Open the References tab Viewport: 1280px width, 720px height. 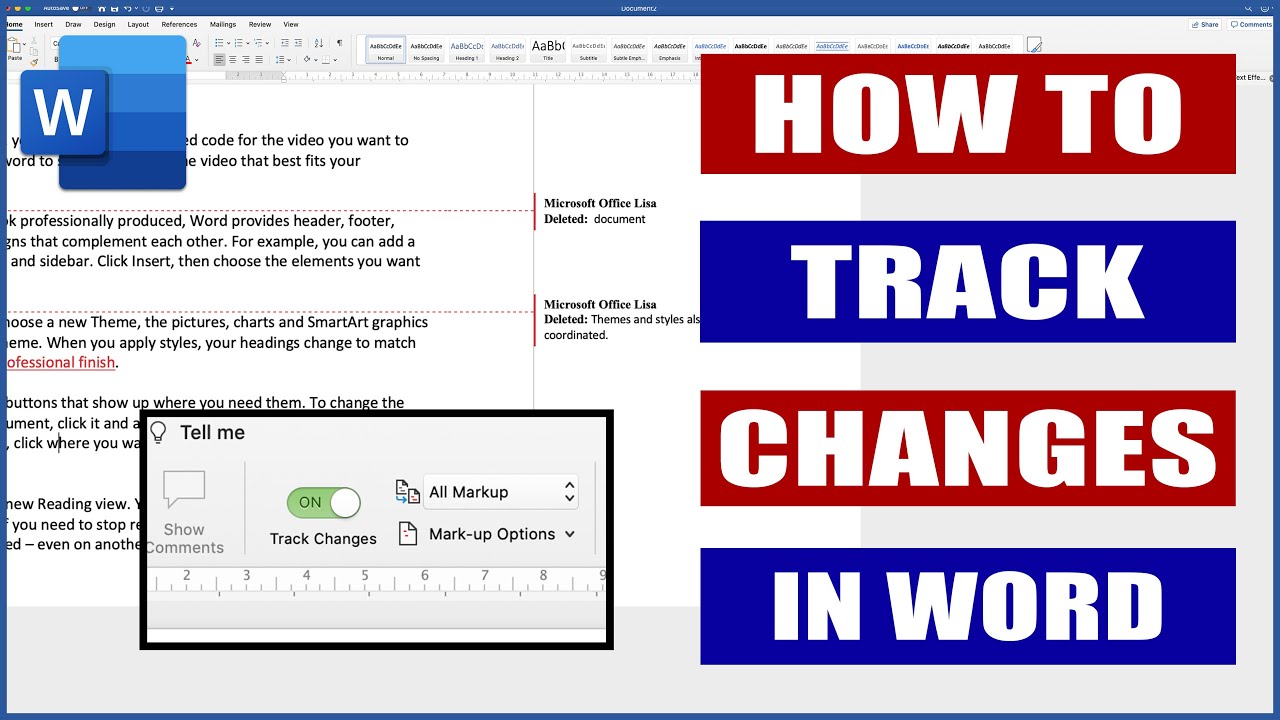click(x=179, y=24)
